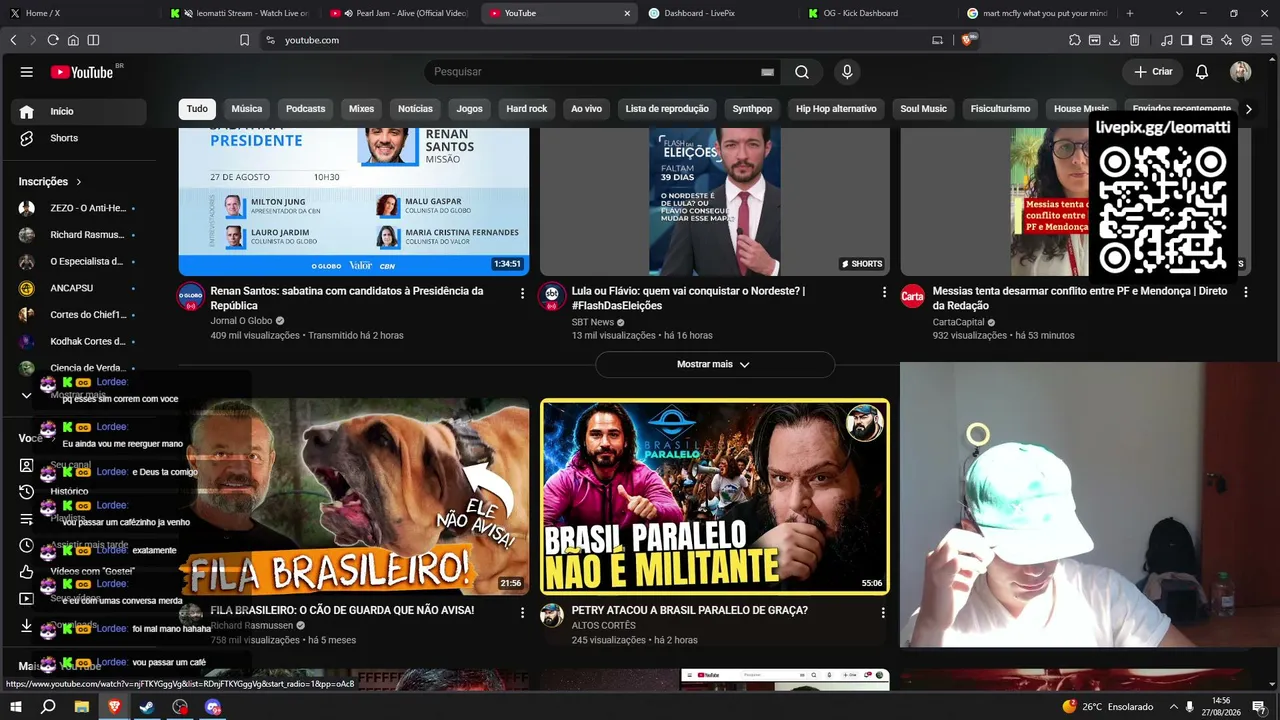Open ALTOS CORTÊS channel avatar

coord(552,615)
